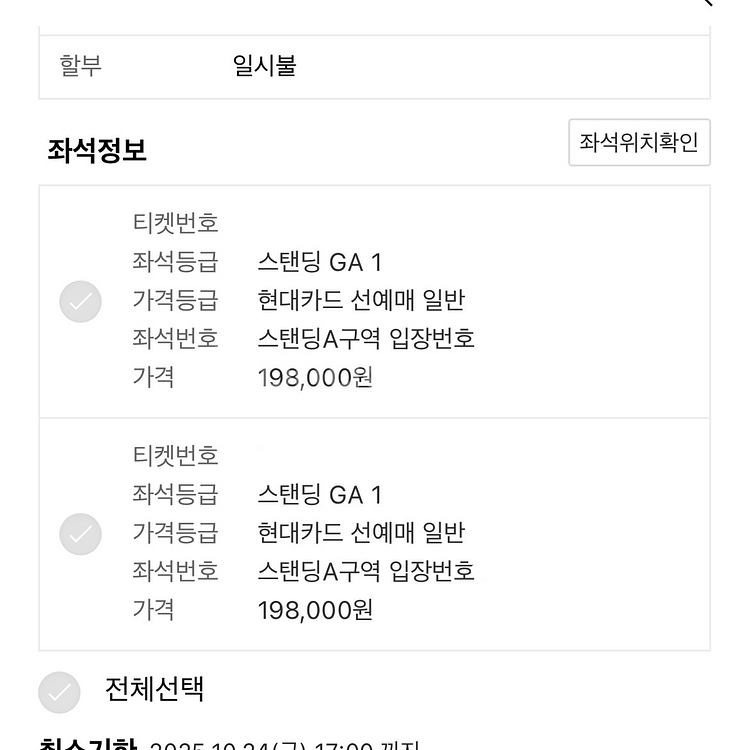Select second ticket's 스탠딩 GA 1 grade

pyautogui.click(x=320, y=495)
